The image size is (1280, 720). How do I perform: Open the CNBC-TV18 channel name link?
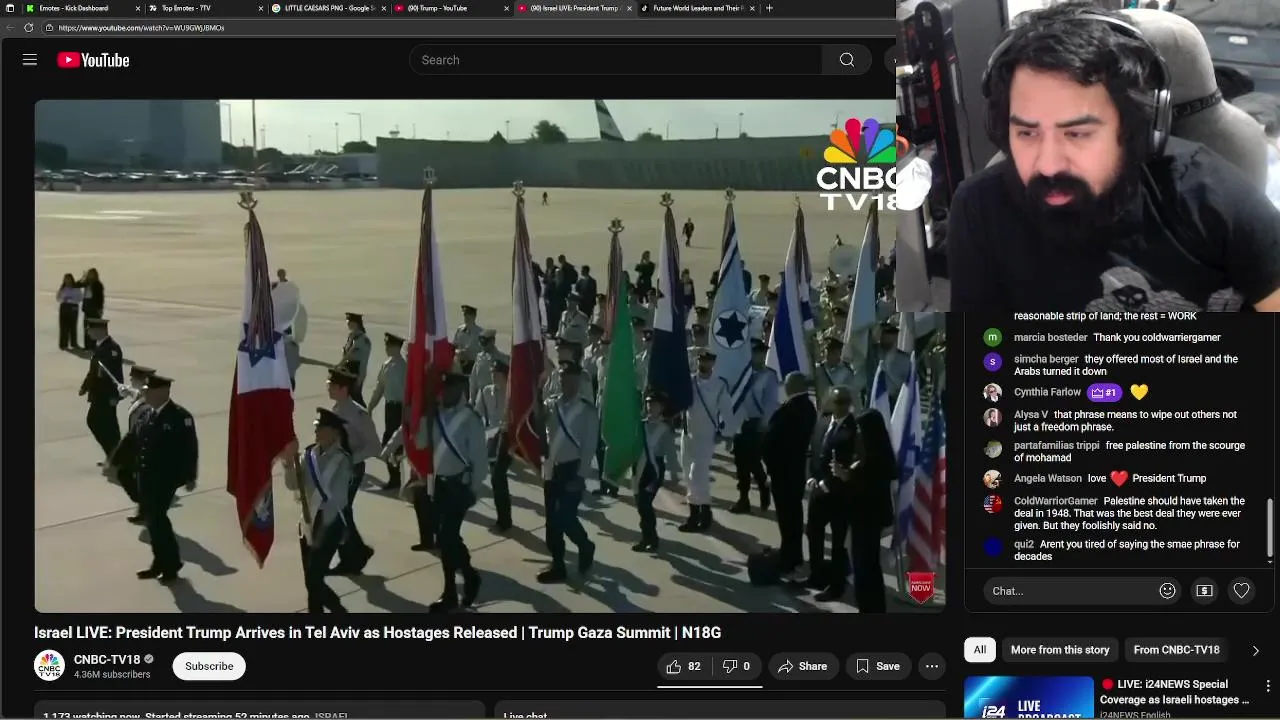[x=107, y=659]
